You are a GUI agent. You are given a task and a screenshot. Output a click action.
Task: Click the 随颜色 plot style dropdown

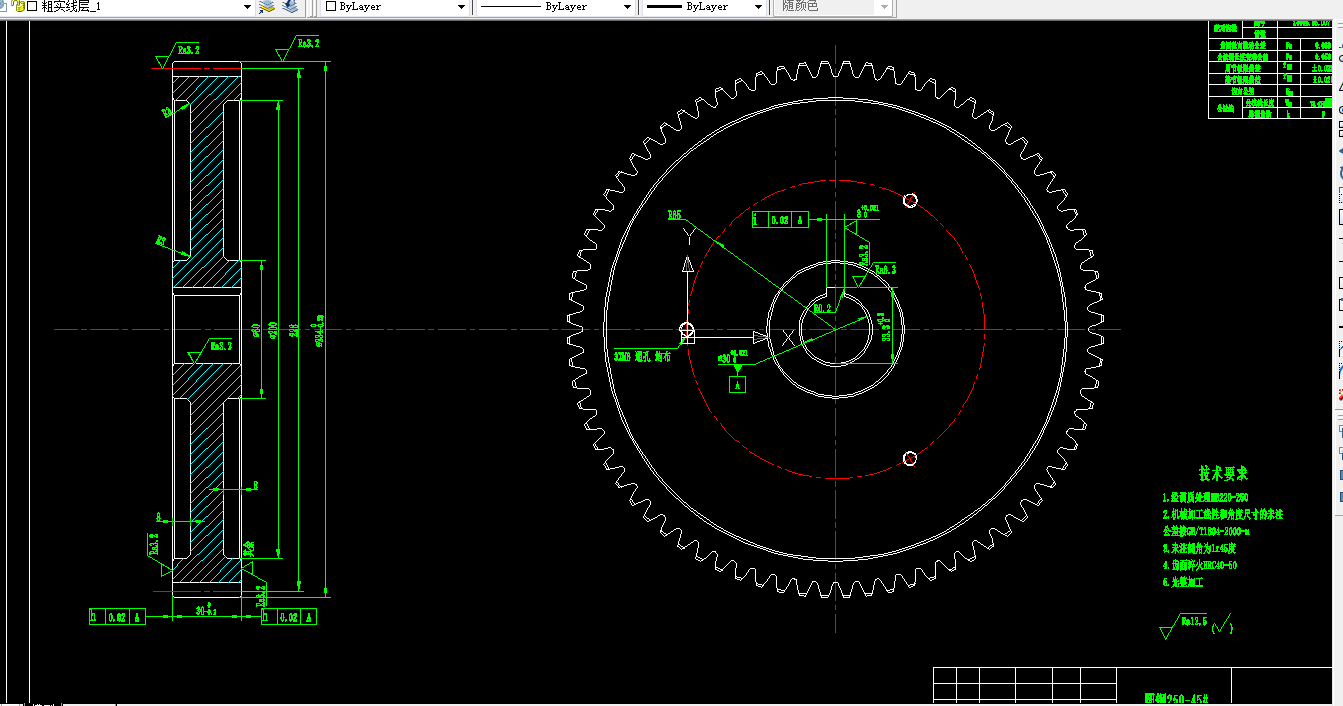click(835, 7)
